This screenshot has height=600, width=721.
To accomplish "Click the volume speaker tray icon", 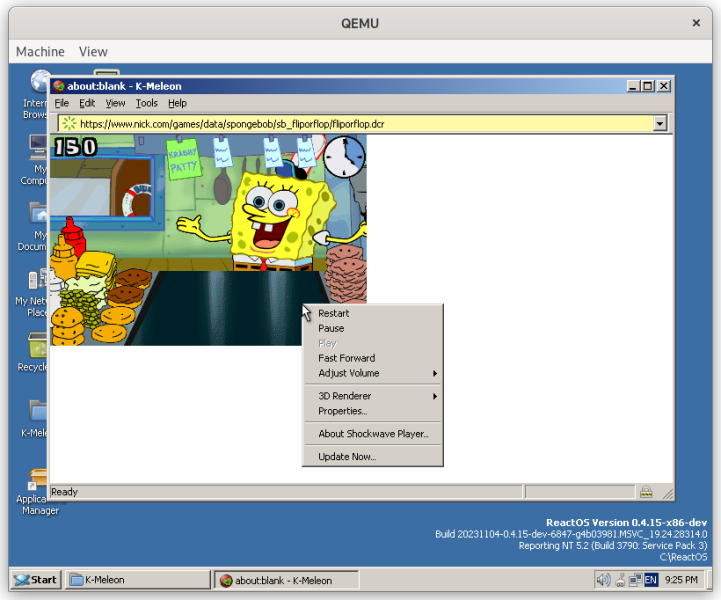I will pos(603,580).
